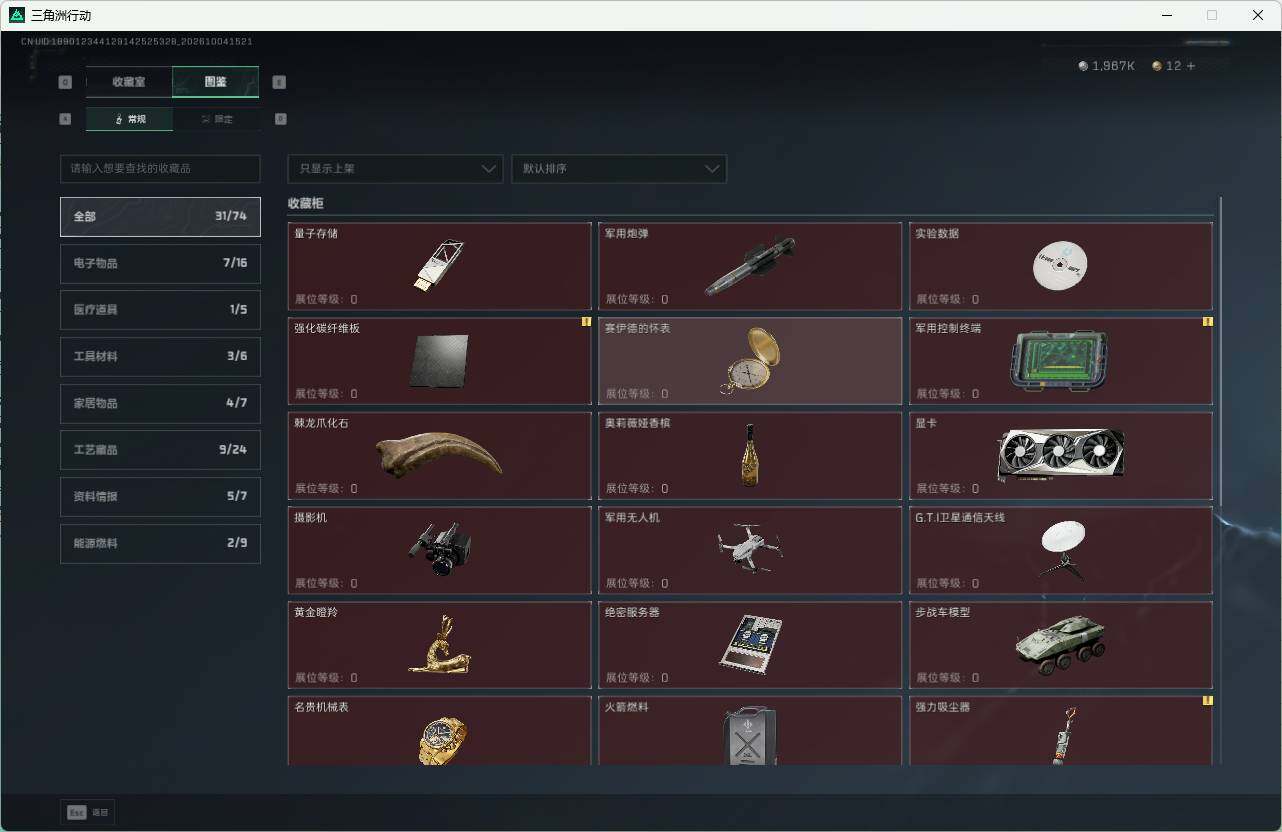The height and width of the screenshot is (832, 1282).
Task: Filter by 能源燃料 category
Action: 160,543
